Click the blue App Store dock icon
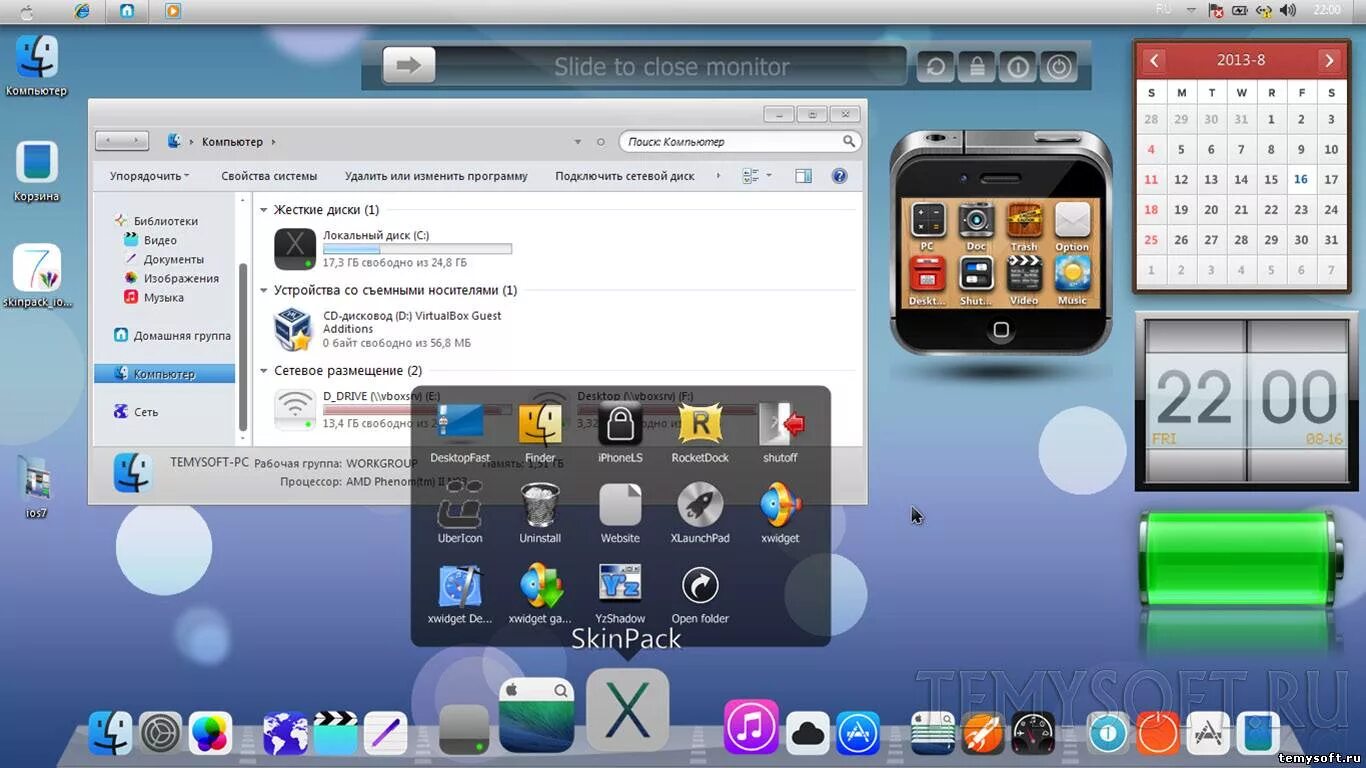The width and height of the screenshot is (1366, 768). pos(857,734)
